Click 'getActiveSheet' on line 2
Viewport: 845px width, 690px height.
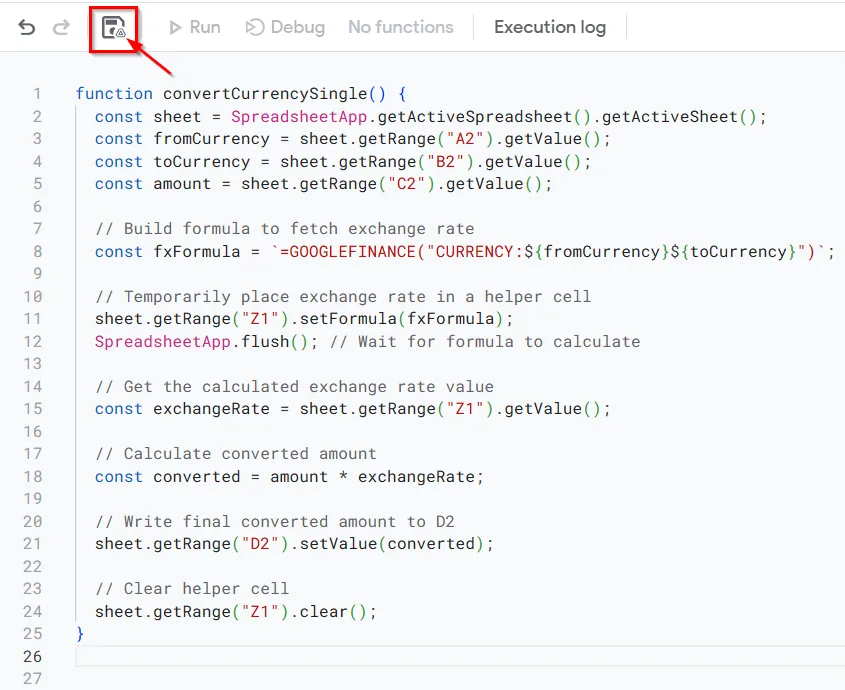click(669, 116)
